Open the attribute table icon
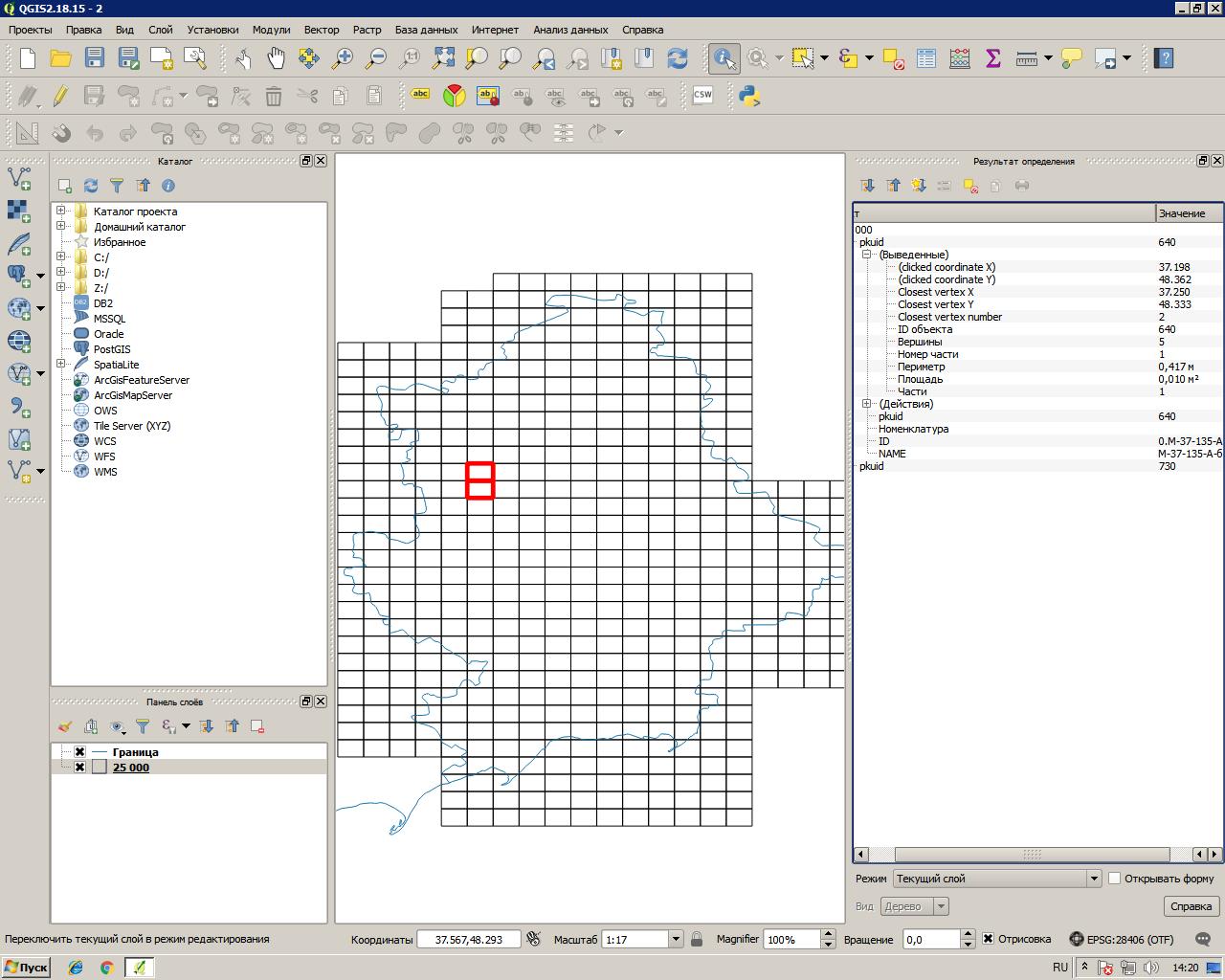Screen dimensions: 1225x980 coord(925,58)
